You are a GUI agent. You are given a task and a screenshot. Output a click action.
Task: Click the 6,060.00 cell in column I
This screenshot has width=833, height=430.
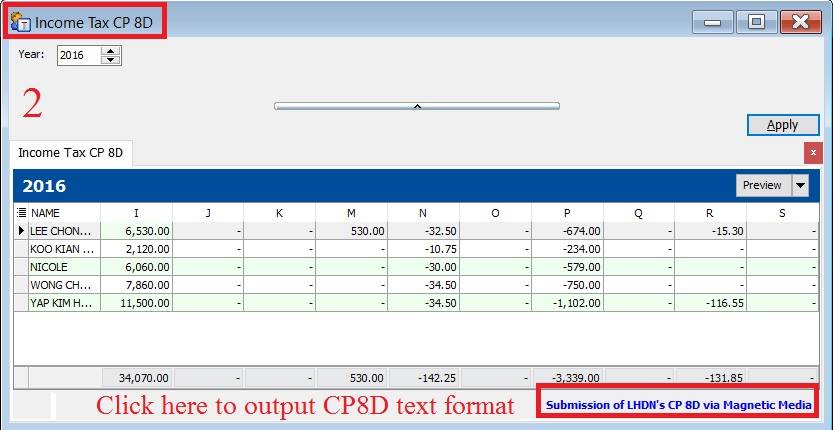137,267
